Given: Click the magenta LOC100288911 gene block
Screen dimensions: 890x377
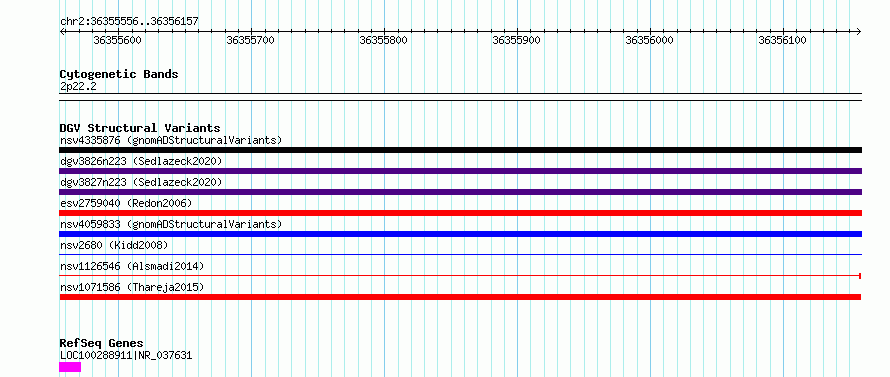Looking at the screenshot, I should click(70, 367).
